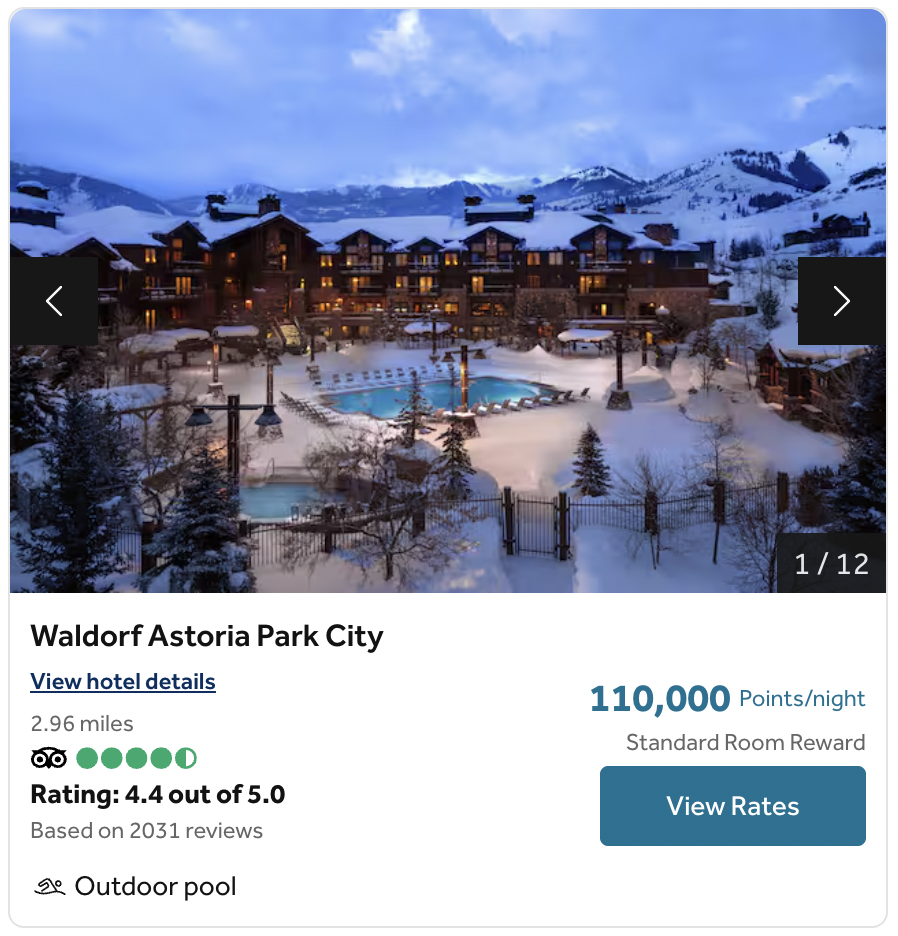Click the half-filled fifth rating circle

tap(186, 758)
